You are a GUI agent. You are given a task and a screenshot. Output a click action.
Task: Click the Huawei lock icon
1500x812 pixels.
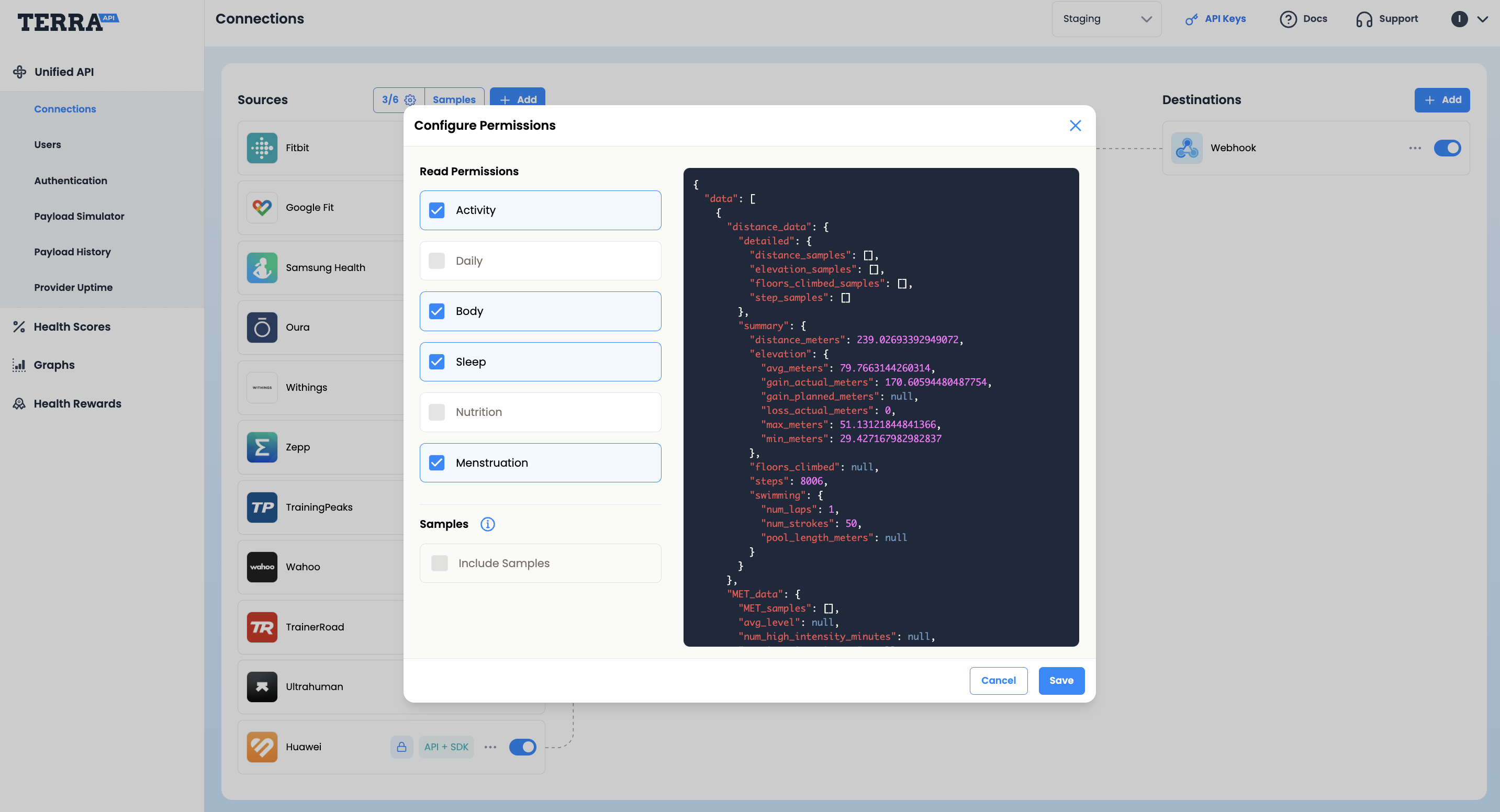pyautogui.click(x=402, y=747)
